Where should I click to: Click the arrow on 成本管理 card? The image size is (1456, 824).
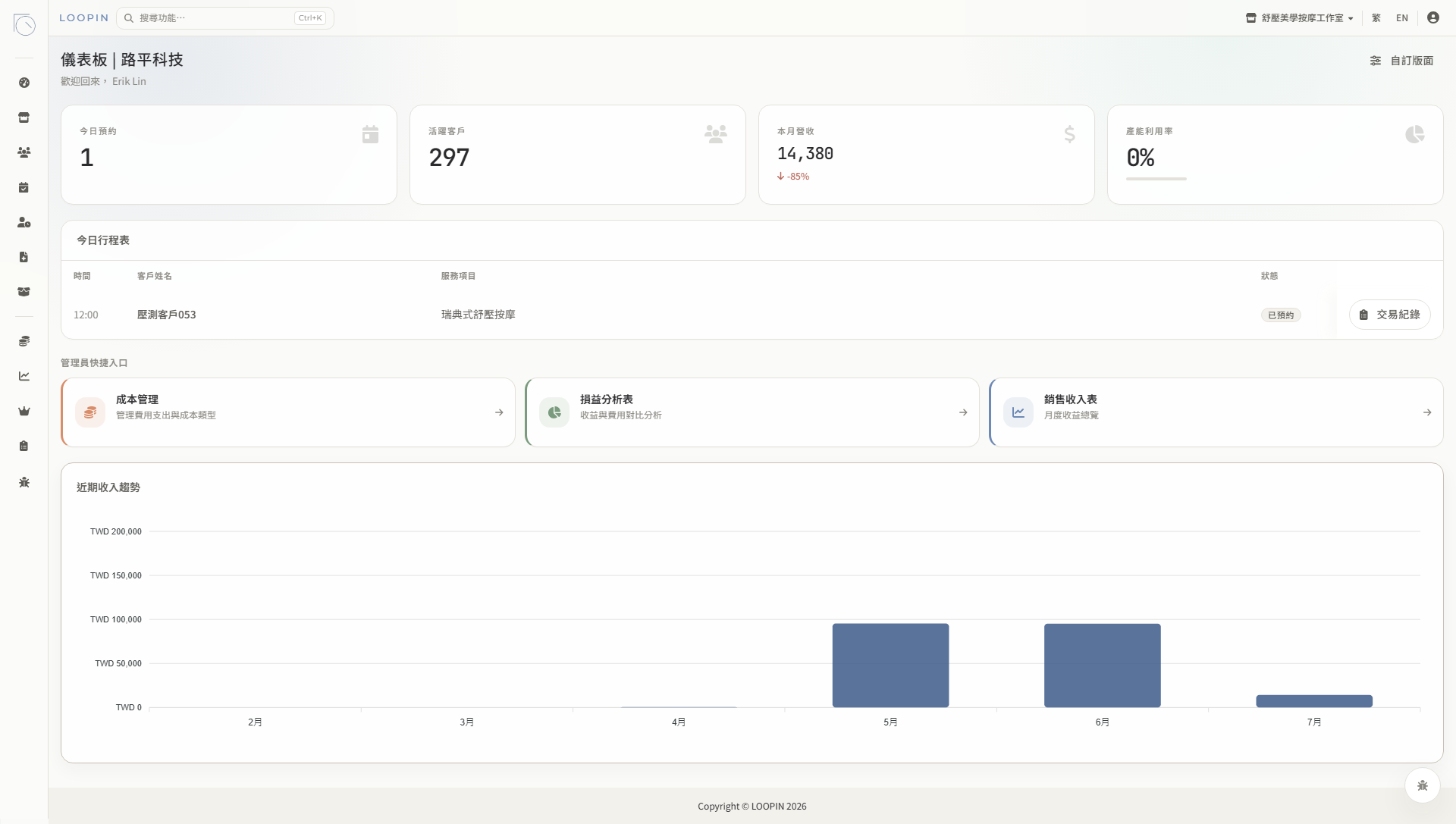click(499, 412)
